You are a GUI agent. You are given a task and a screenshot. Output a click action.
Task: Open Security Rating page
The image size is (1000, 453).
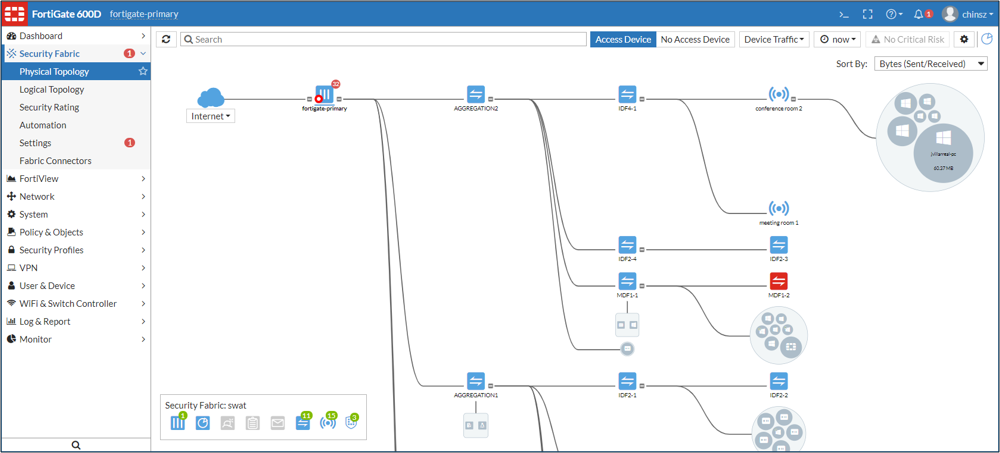(49, 107)
